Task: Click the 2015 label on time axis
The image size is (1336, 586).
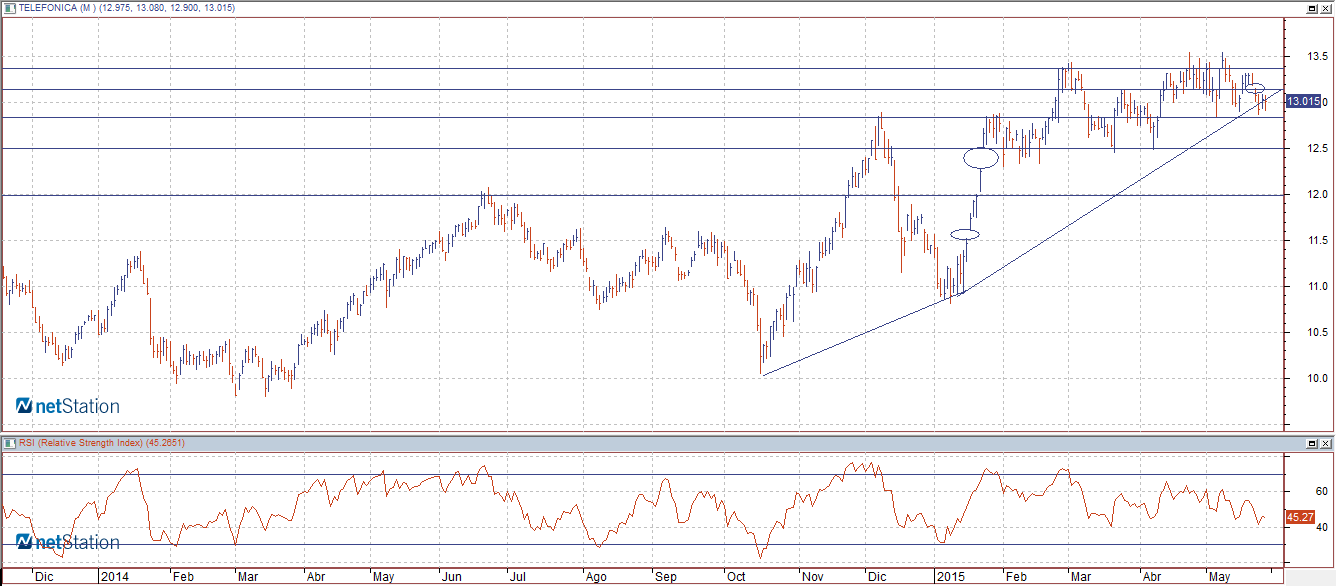Action: (948, 577)
